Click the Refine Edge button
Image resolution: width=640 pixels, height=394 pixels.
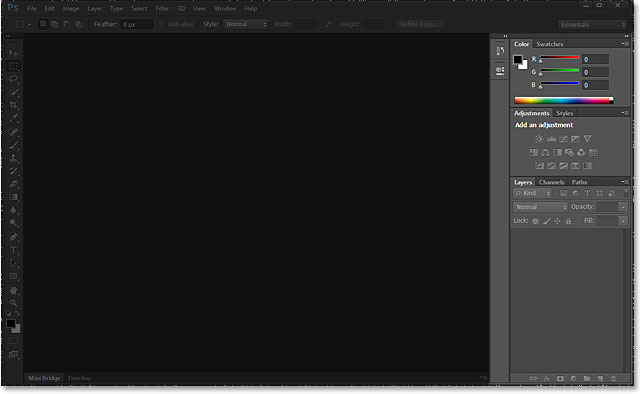[x=420, y=24]
